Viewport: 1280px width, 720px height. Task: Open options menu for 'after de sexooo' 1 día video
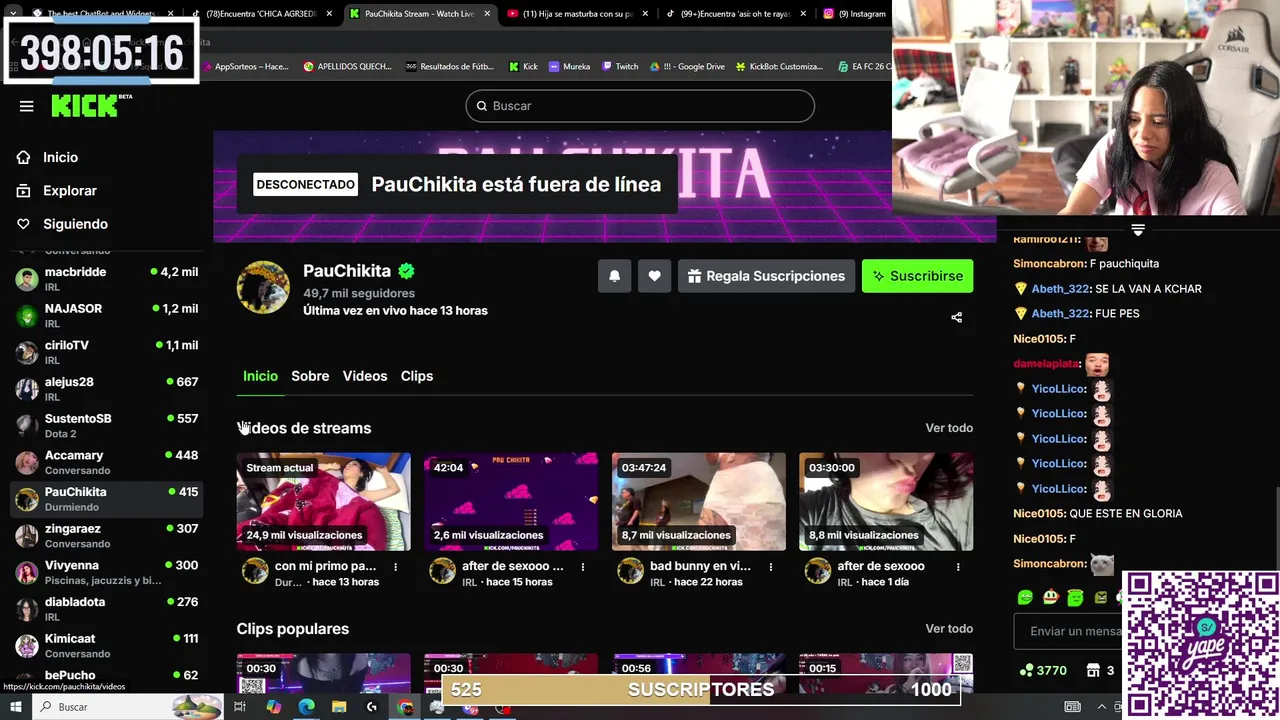click(958, 567)
